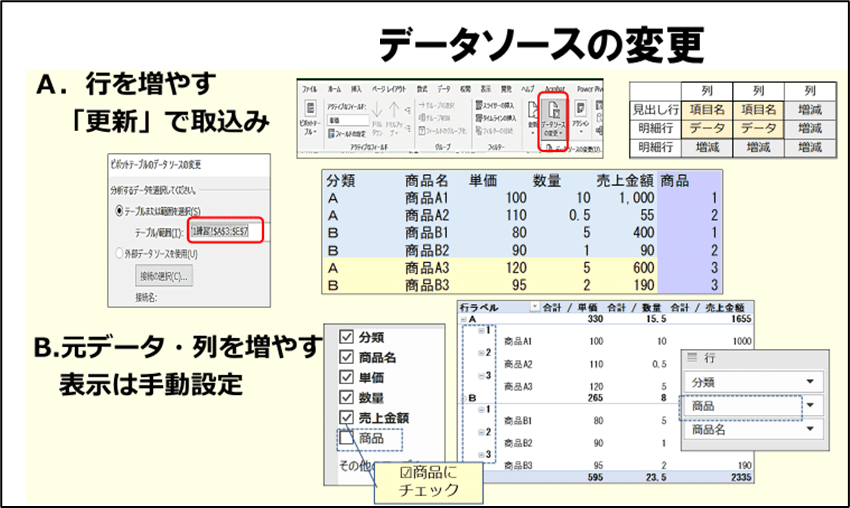The width and height of the screenshot is (850, 508).
Task: Open the ピボットテーブル ribbon button
Action: (311, 118)
